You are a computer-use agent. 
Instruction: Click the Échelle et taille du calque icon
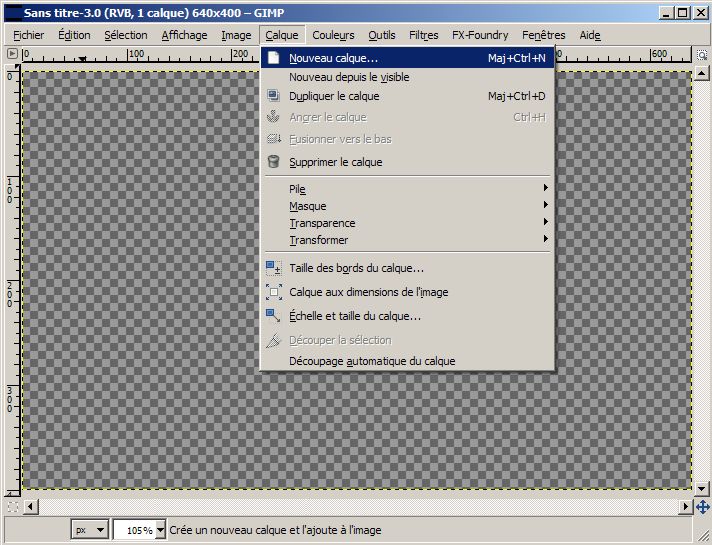point(273,316)
